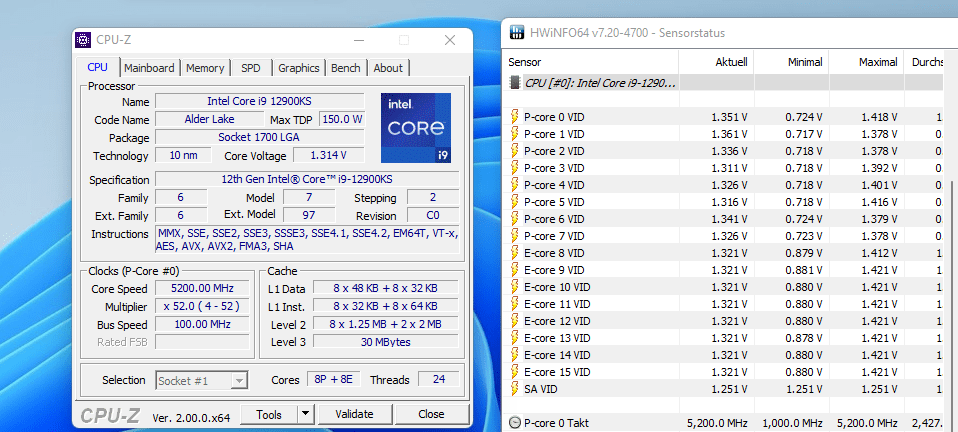The width and height of the screenshot is (958, 432).
Task: Click the lightning icon for P-core 2 VID
Action: (x=514, y=151)
